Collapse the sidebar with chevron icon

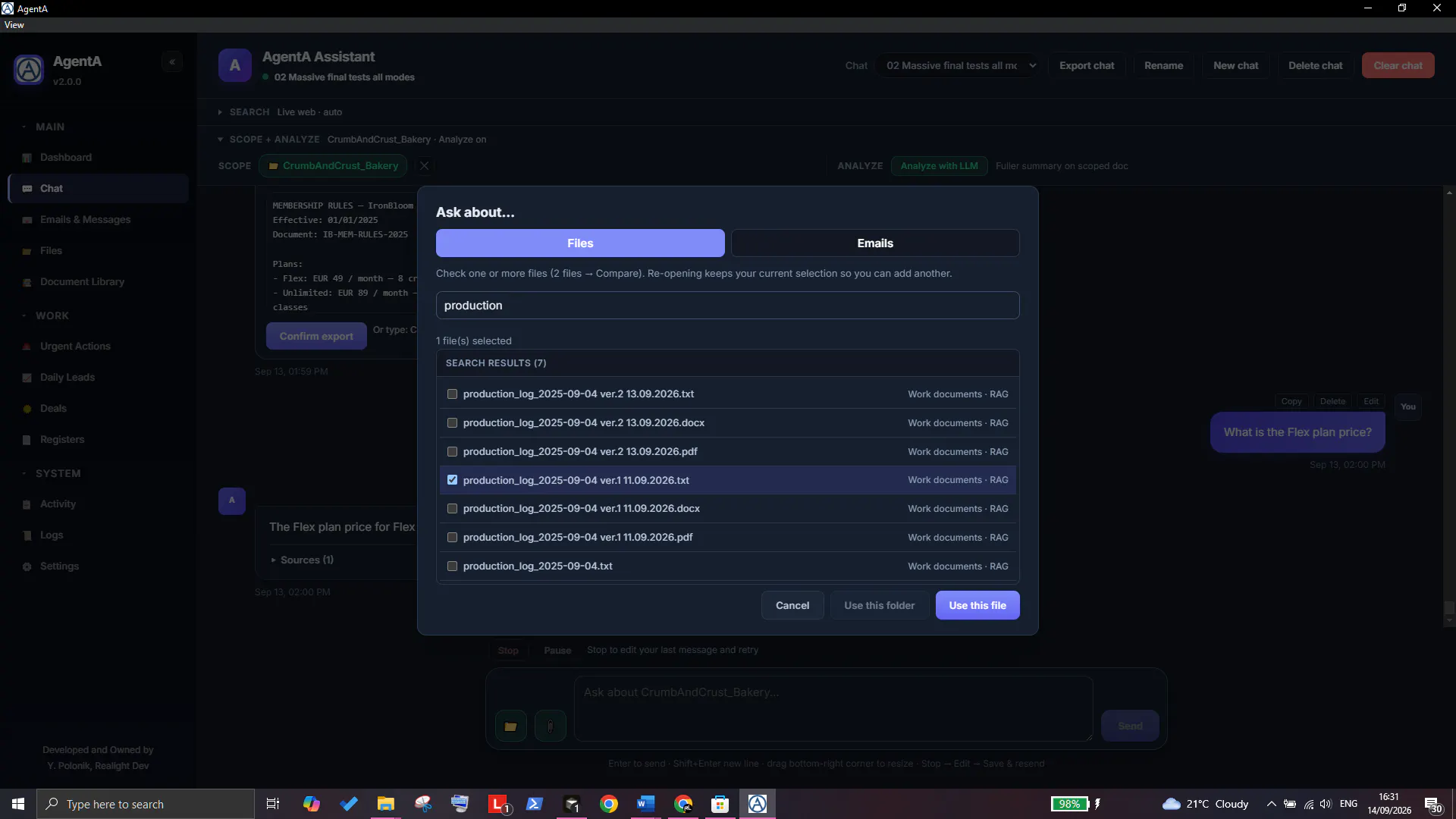tap(172, 62)
